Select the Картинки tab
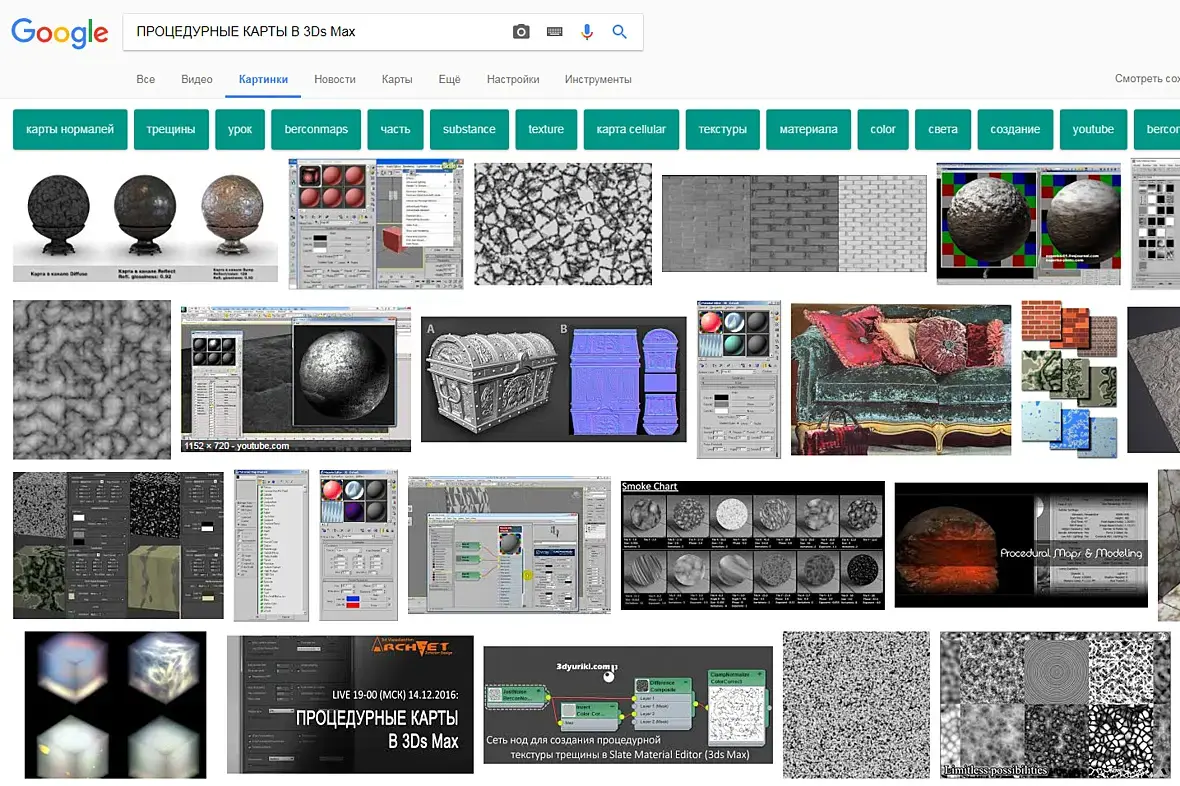 [263, 79]
